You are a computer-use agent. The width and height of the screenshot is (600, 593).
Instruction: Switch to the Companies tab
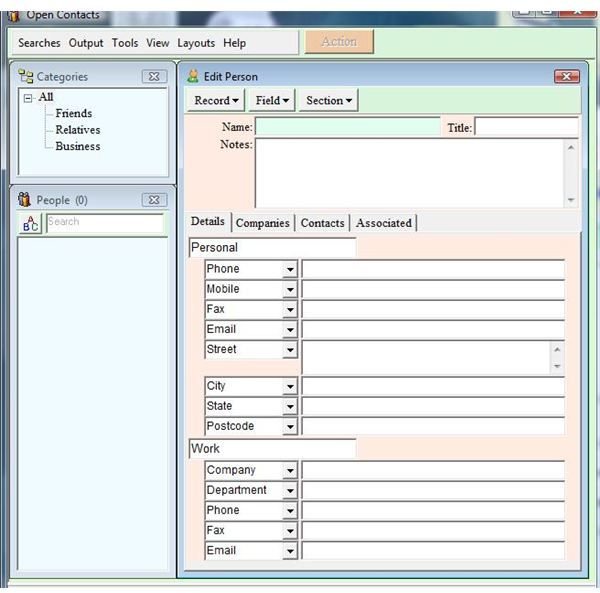tap(262, 223)
